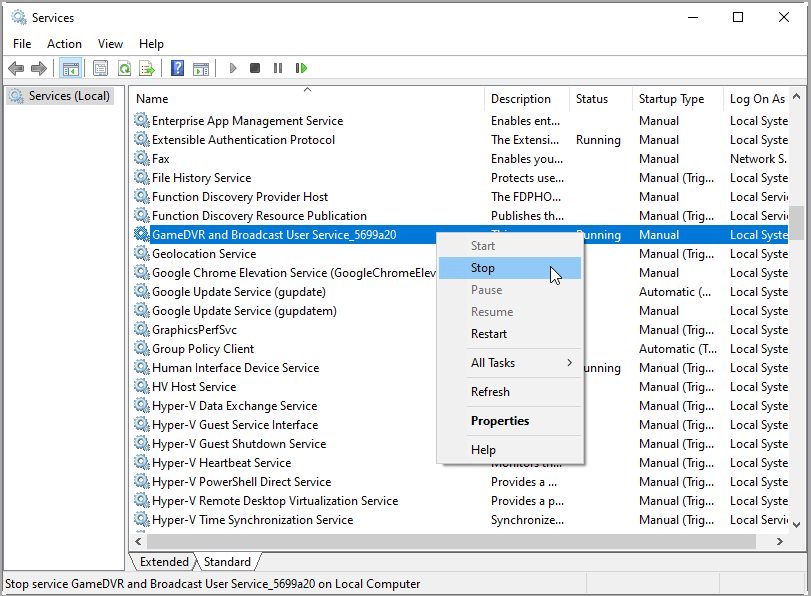Open the toolbar Properties icon

[x=100, y=68]
